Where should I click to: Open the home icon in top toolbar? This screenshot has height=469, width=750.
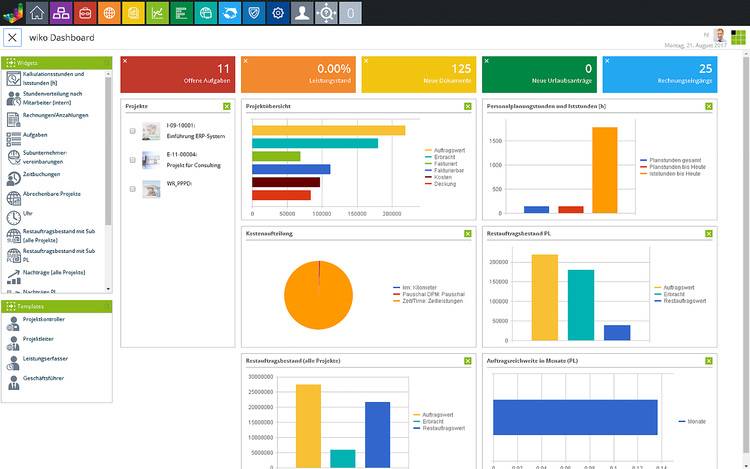click(37, 12)
